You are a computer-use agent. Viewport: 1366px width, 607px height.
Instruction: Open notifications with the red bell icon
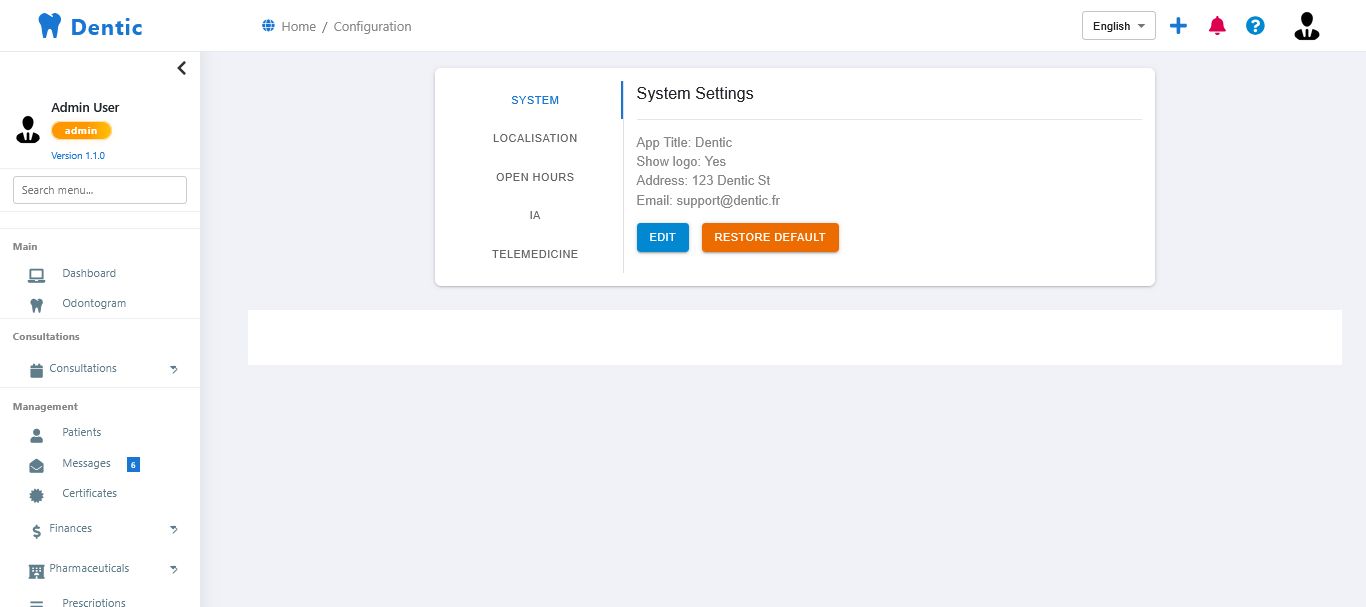point(1217,26)
